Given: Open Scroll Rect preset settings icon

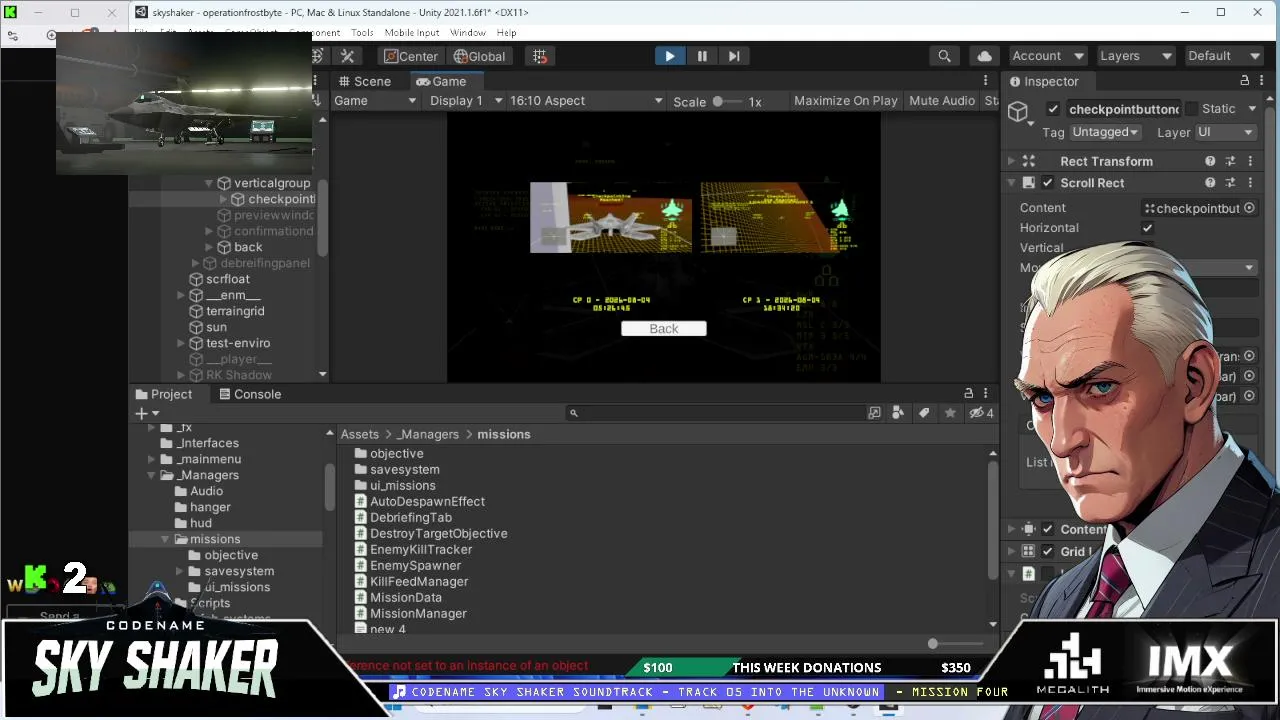Looking at the screenshot, I should click(1231, 183).
